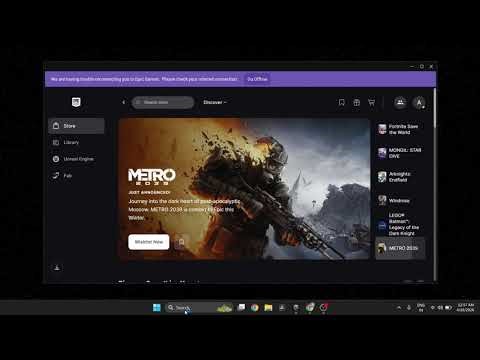The height and width of the screenshot is (360, 480).
Task: Open the Unreal Engine sidebar section
Action: pos(76,159)
